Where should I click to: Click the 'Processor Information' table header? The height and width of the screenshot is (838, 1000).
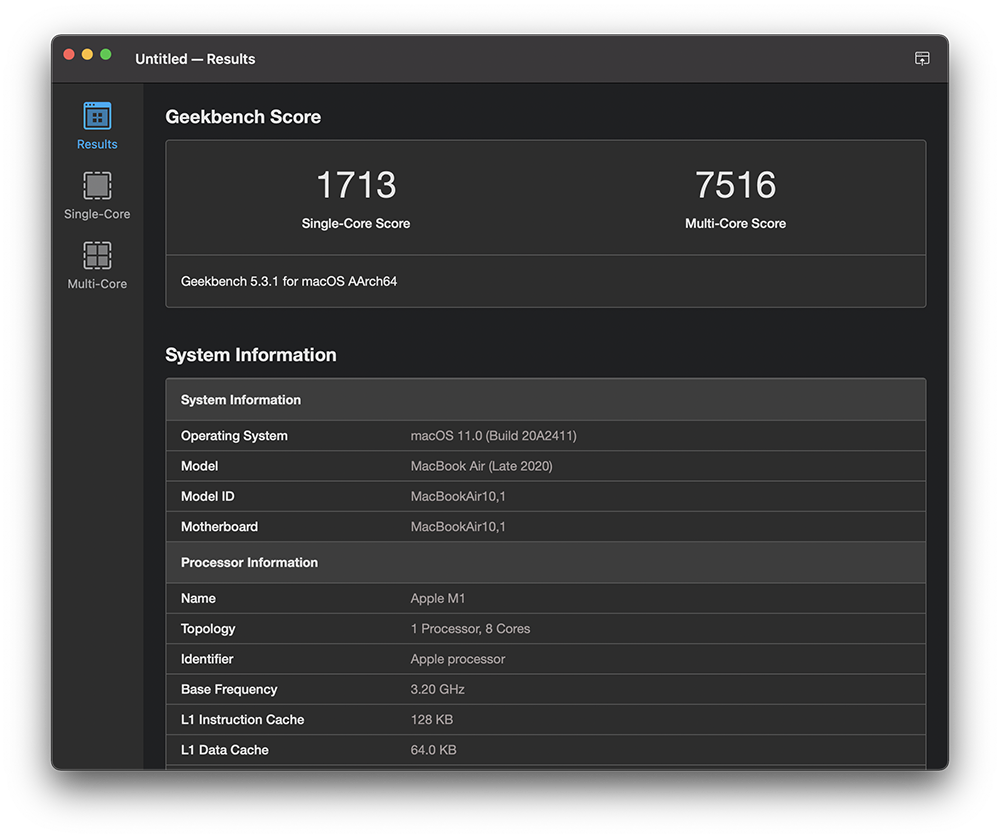(546, 562)
